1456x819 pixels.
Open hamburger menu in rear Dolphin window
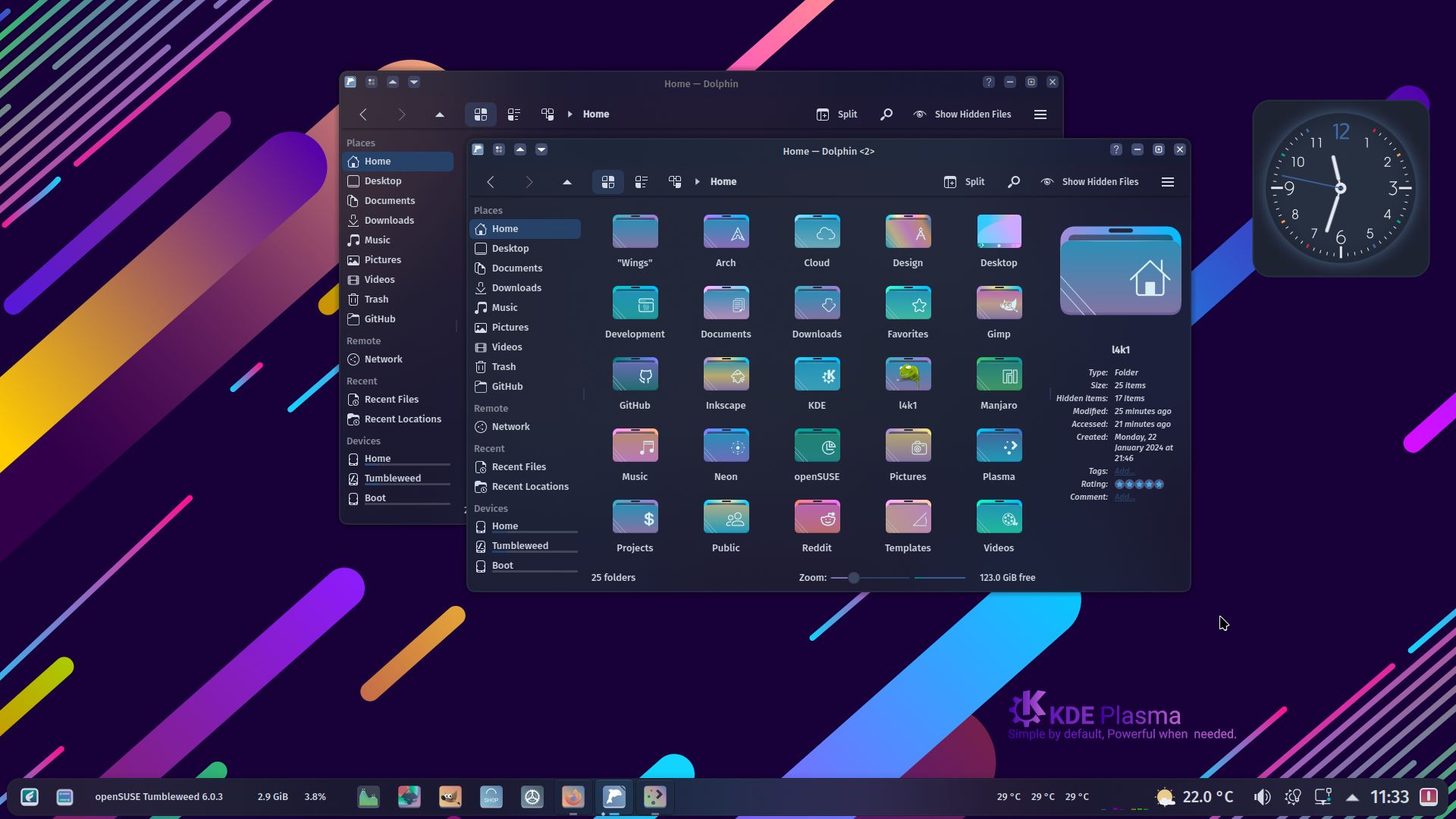pyautogui.click(x=1040, y=115)
